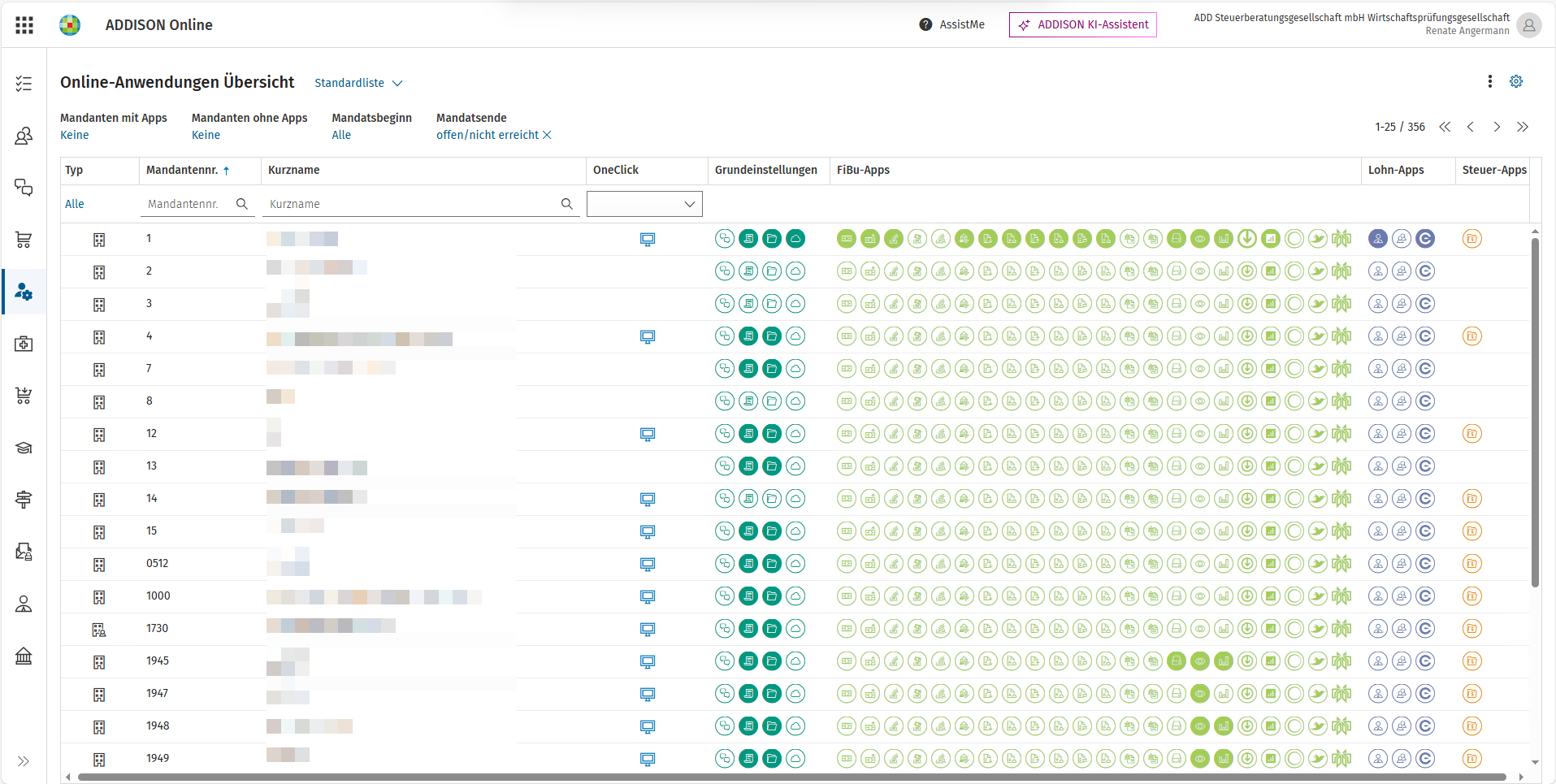Expand the left sidebar with double chevron
The width and height of the screenshot is (1556, 784).
24,761
